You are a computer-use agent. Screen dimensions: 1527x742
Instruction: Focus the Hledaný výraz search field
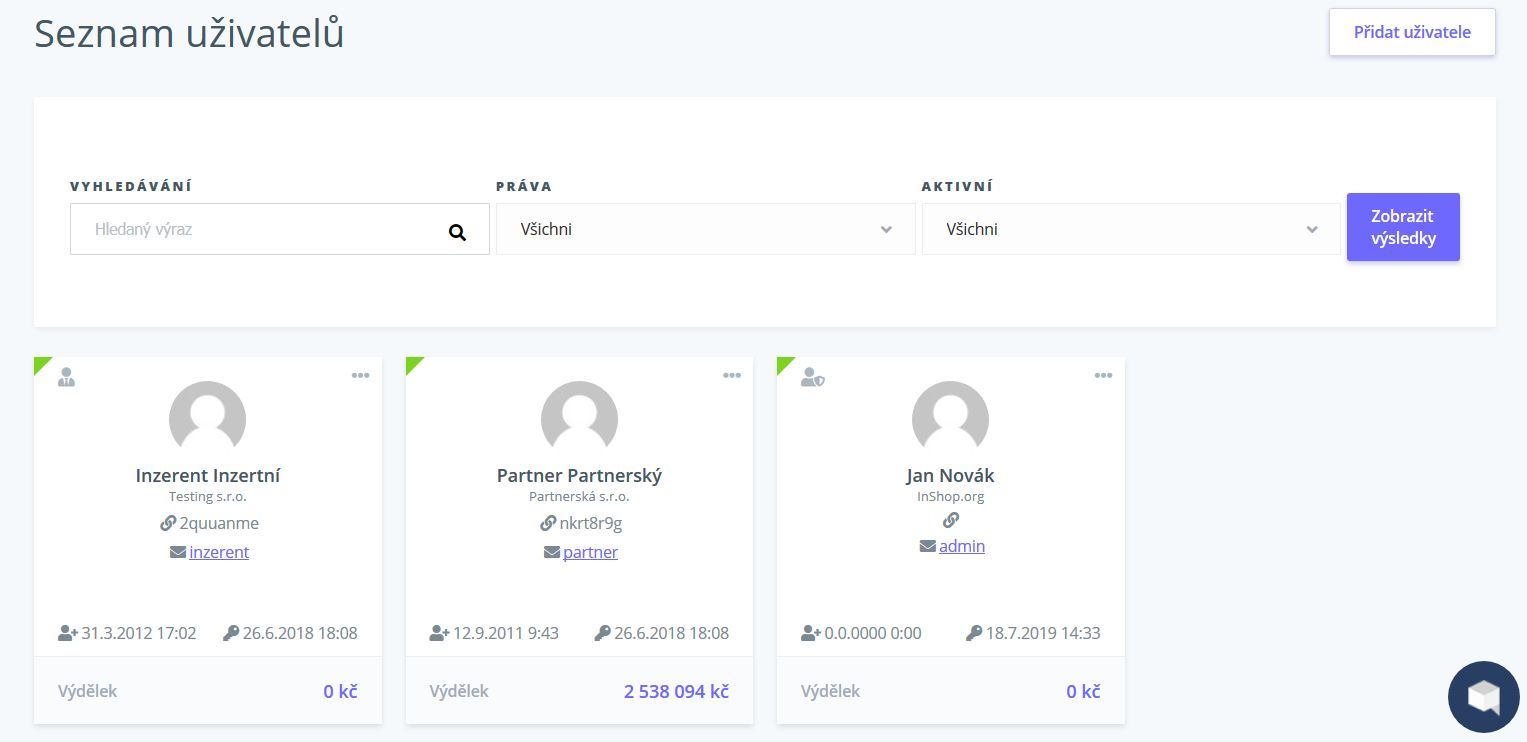(280, 229)
